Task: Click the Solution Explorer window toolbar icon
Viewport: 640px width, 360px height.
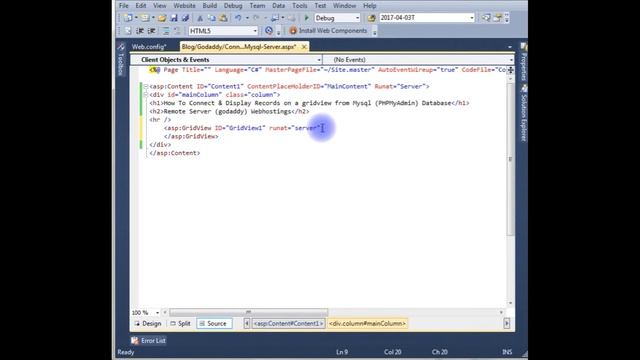Action: 485,18
